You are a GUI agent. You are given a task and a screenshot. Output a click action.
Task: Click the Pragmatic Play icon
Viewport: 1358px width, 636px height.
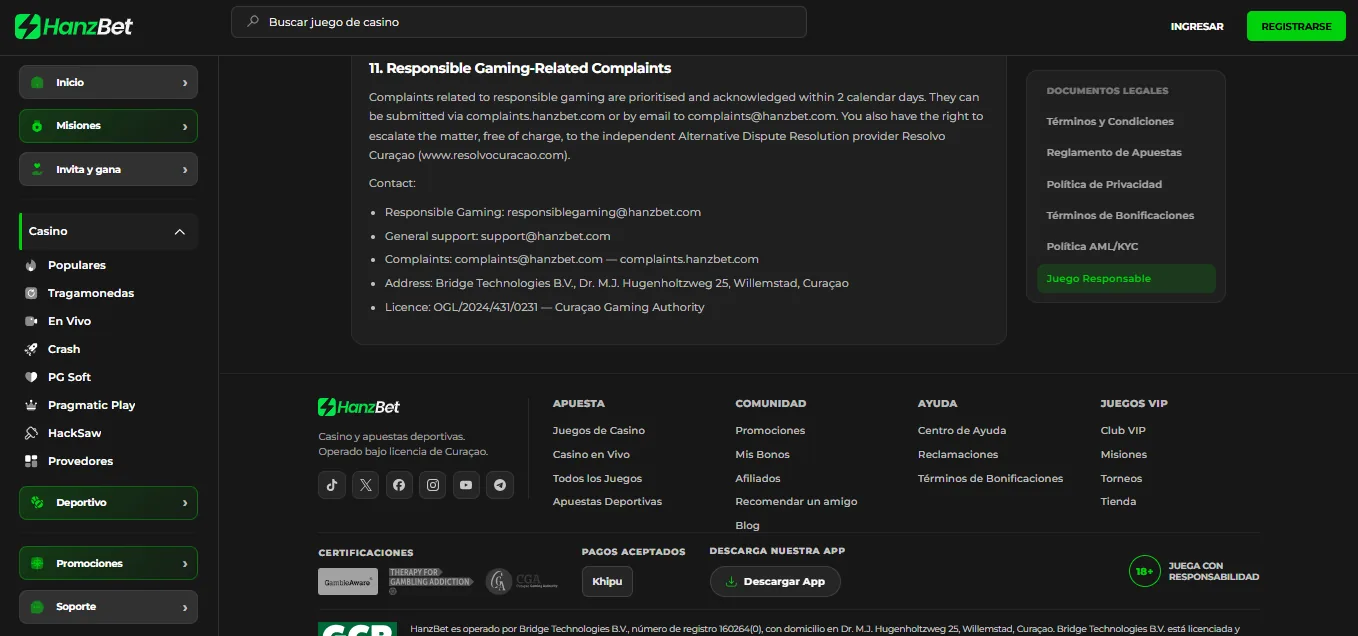[x=30, y=405]
